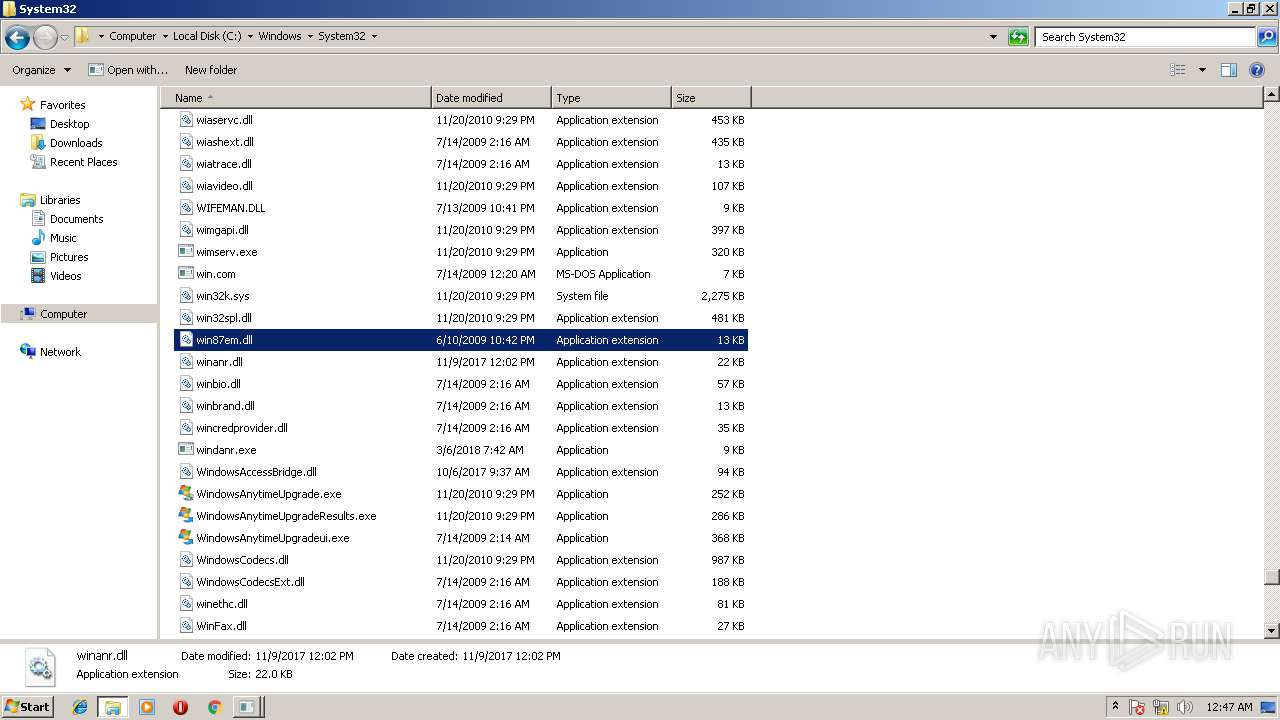This screenshot has width=1280, height=720.
Task: Click the Windows Explorer taskbar icon
Action: (113, 707)
